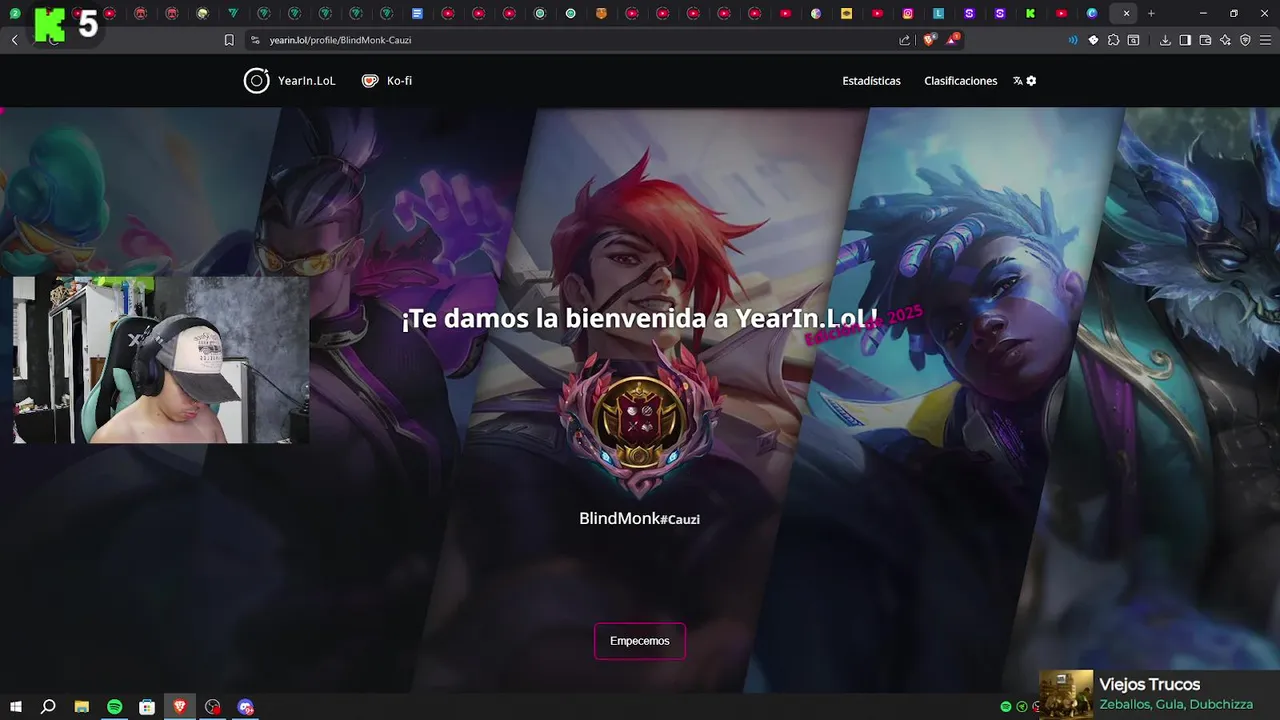
Task: Open OBS Studio from the taskbar
Action: click(x=213, y=707)
